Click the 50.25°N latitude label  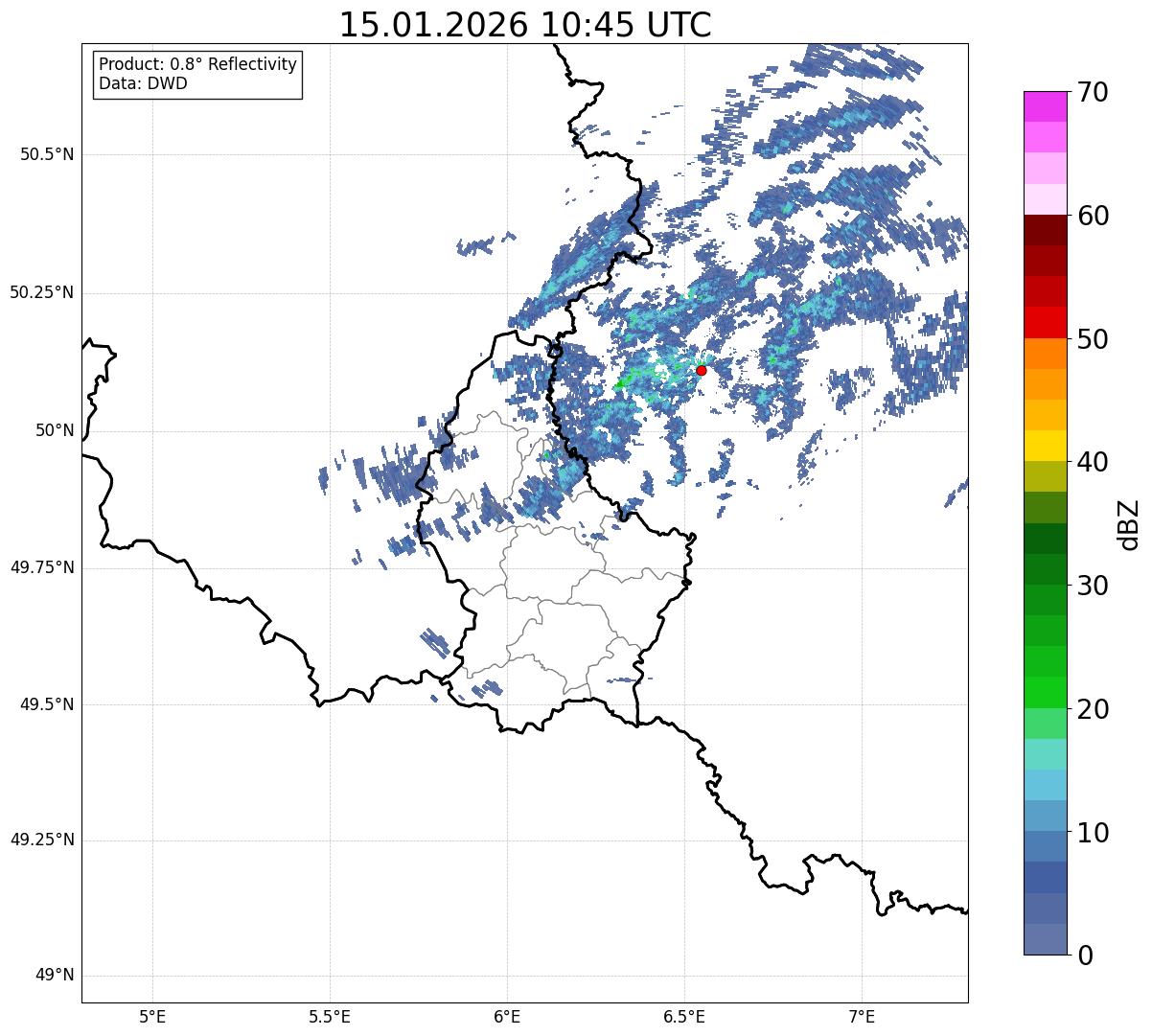(x=42, y=292)
